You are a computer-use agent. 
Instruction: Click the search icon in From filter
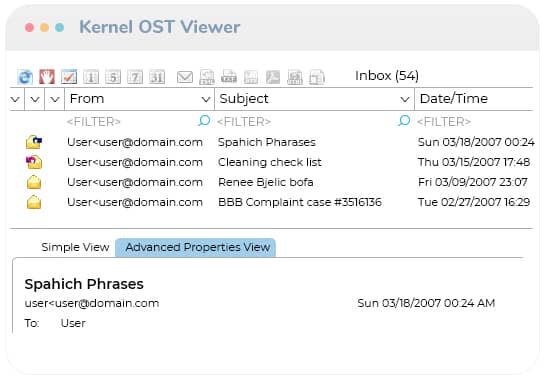click(204, 121)
